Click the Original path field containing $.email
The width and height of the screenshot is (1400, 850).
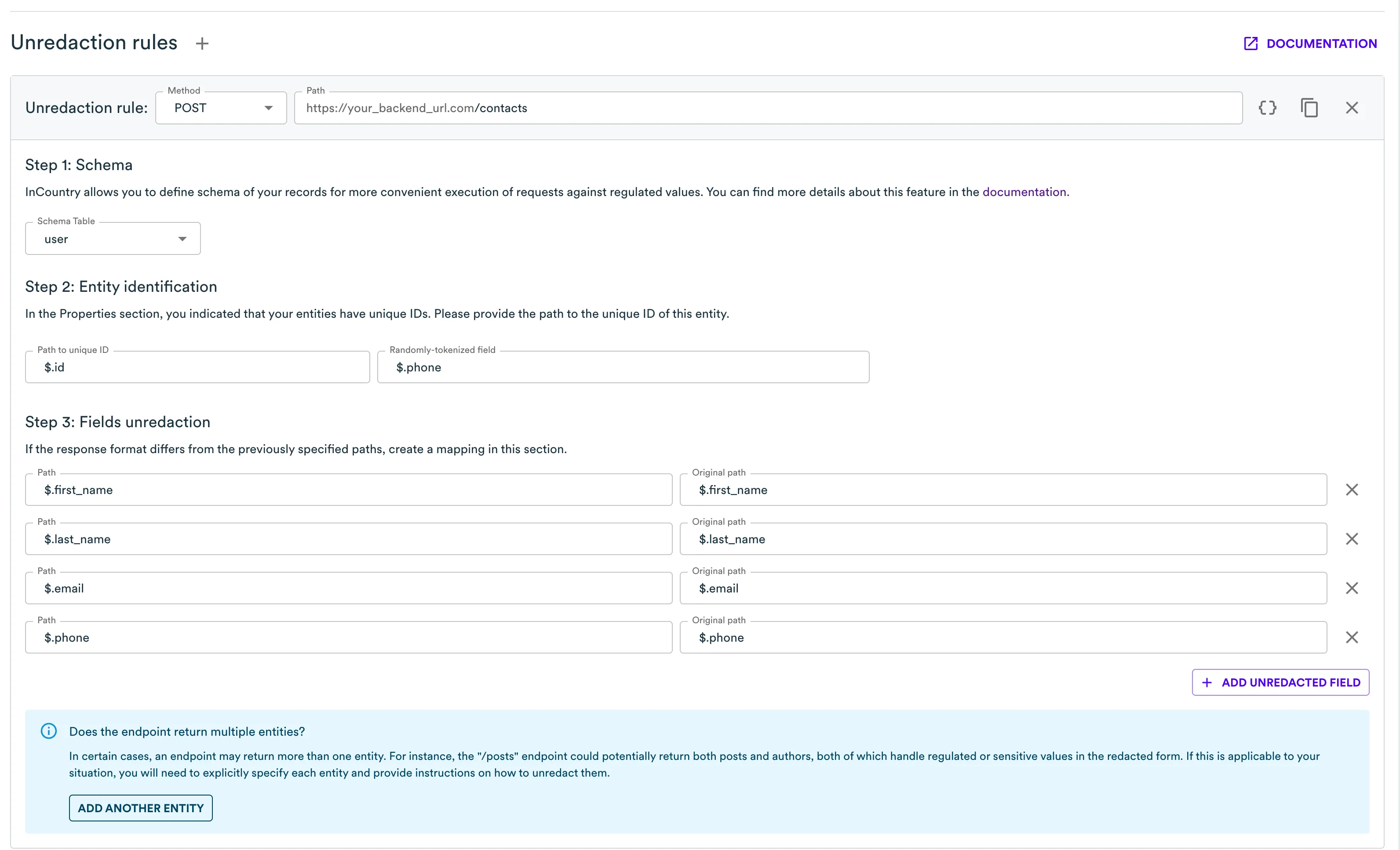pos(1003,588)
